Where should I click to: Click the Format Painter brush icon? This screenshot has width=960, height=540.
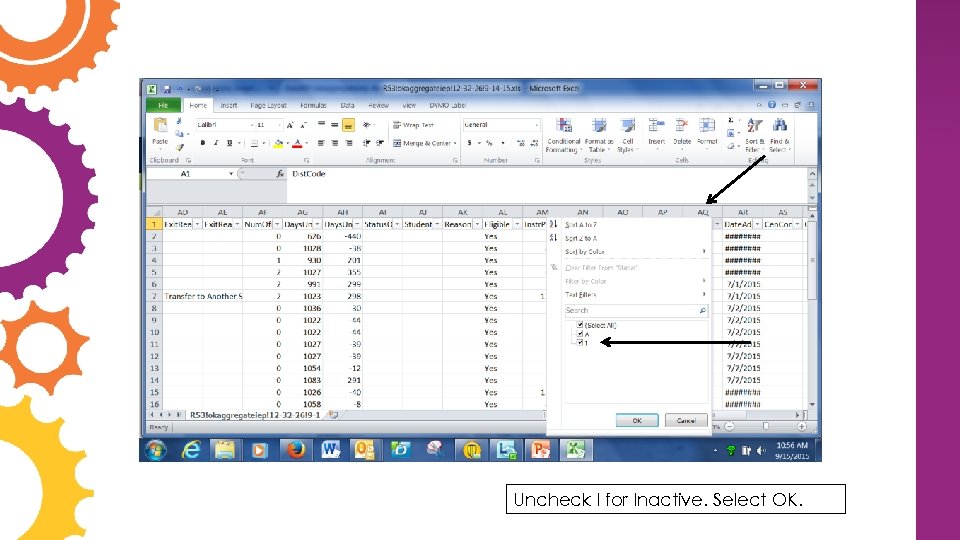(x=179, y=147)
